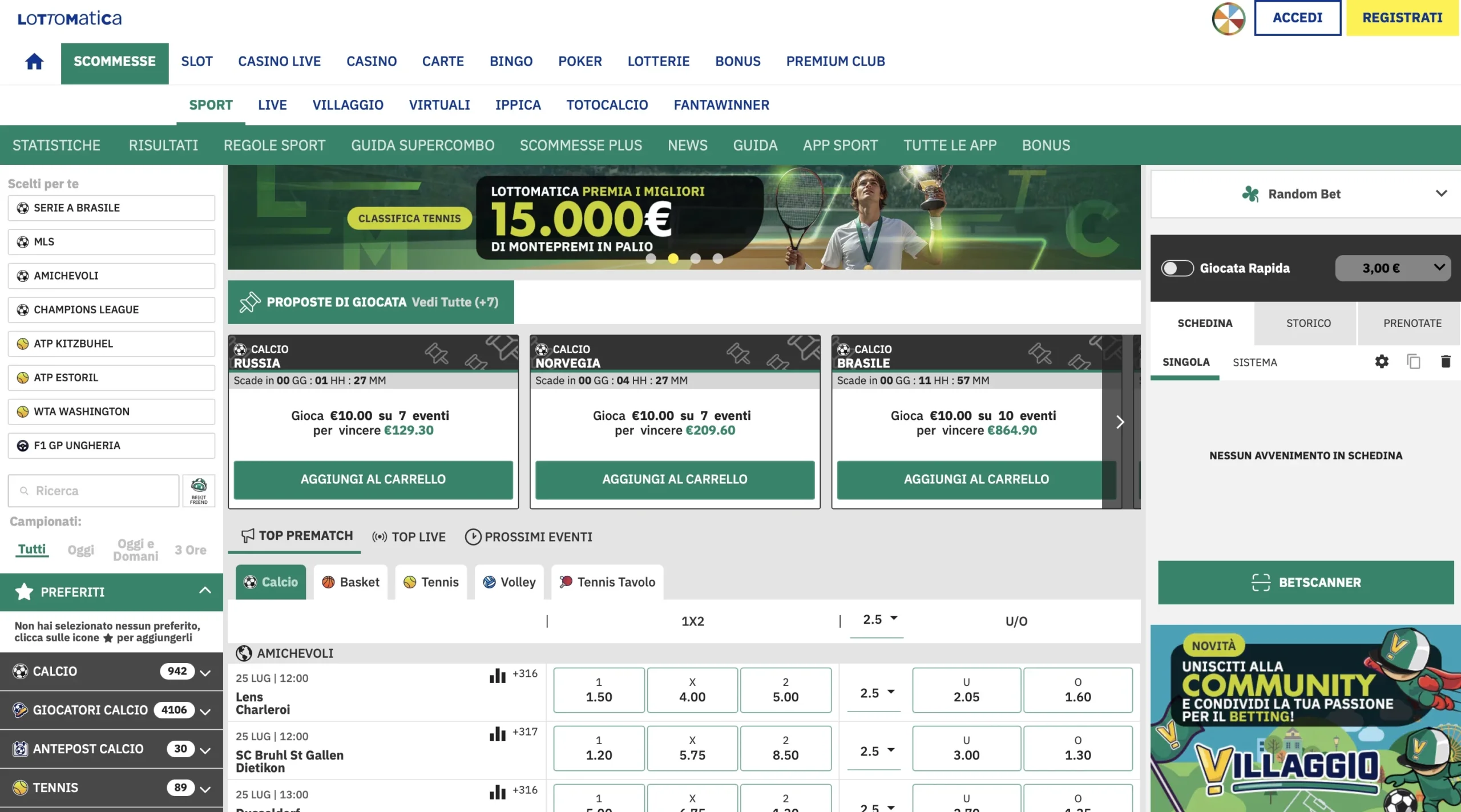The image size is (1461, 812).
Task: Click the Betscanner scan icon
Action: 1261,583
